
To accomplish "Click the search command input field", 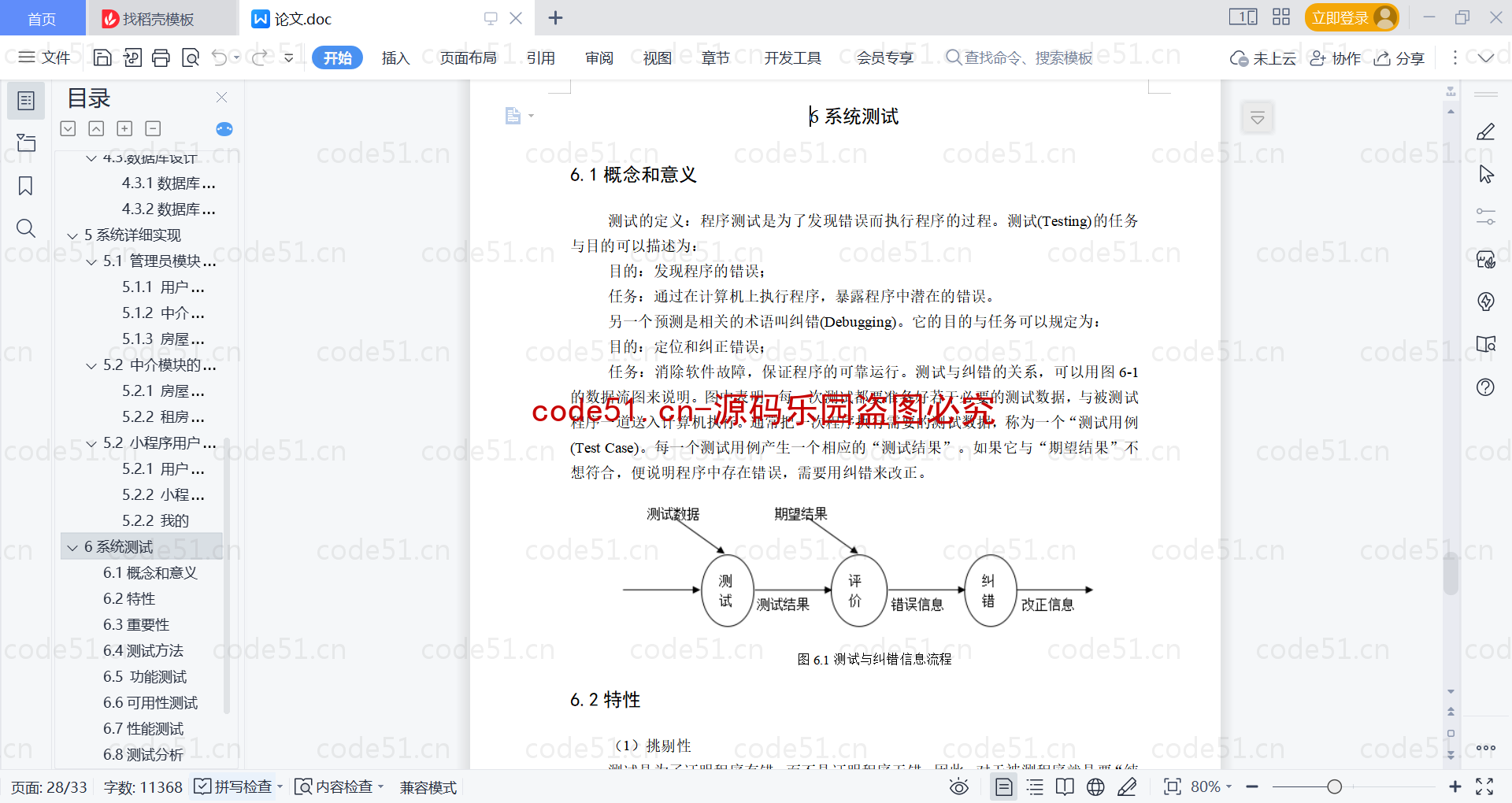I will coord(1020,57).
